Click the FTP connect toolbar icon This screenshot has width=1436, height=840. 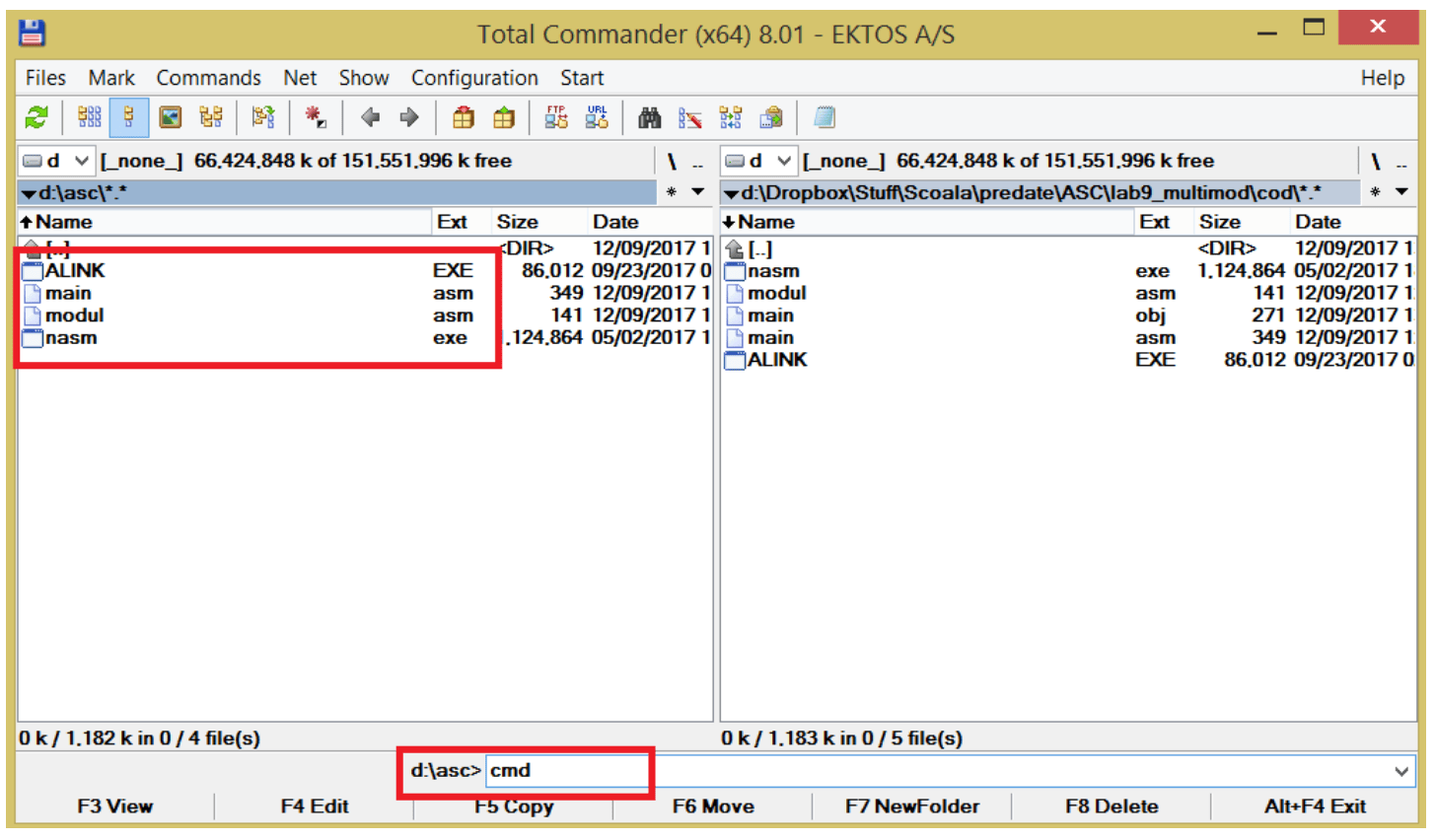tap(556, 118)
